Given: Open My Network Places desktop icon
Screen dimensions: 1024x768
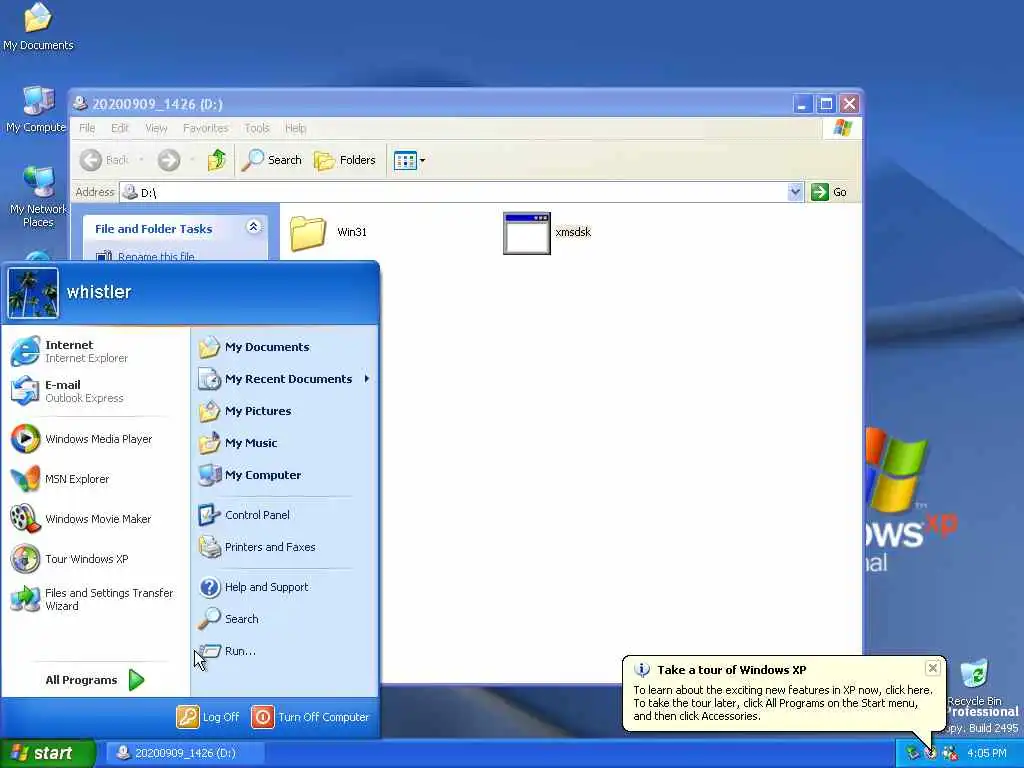Looking at the screenshot, I should [x=38, y=197].
